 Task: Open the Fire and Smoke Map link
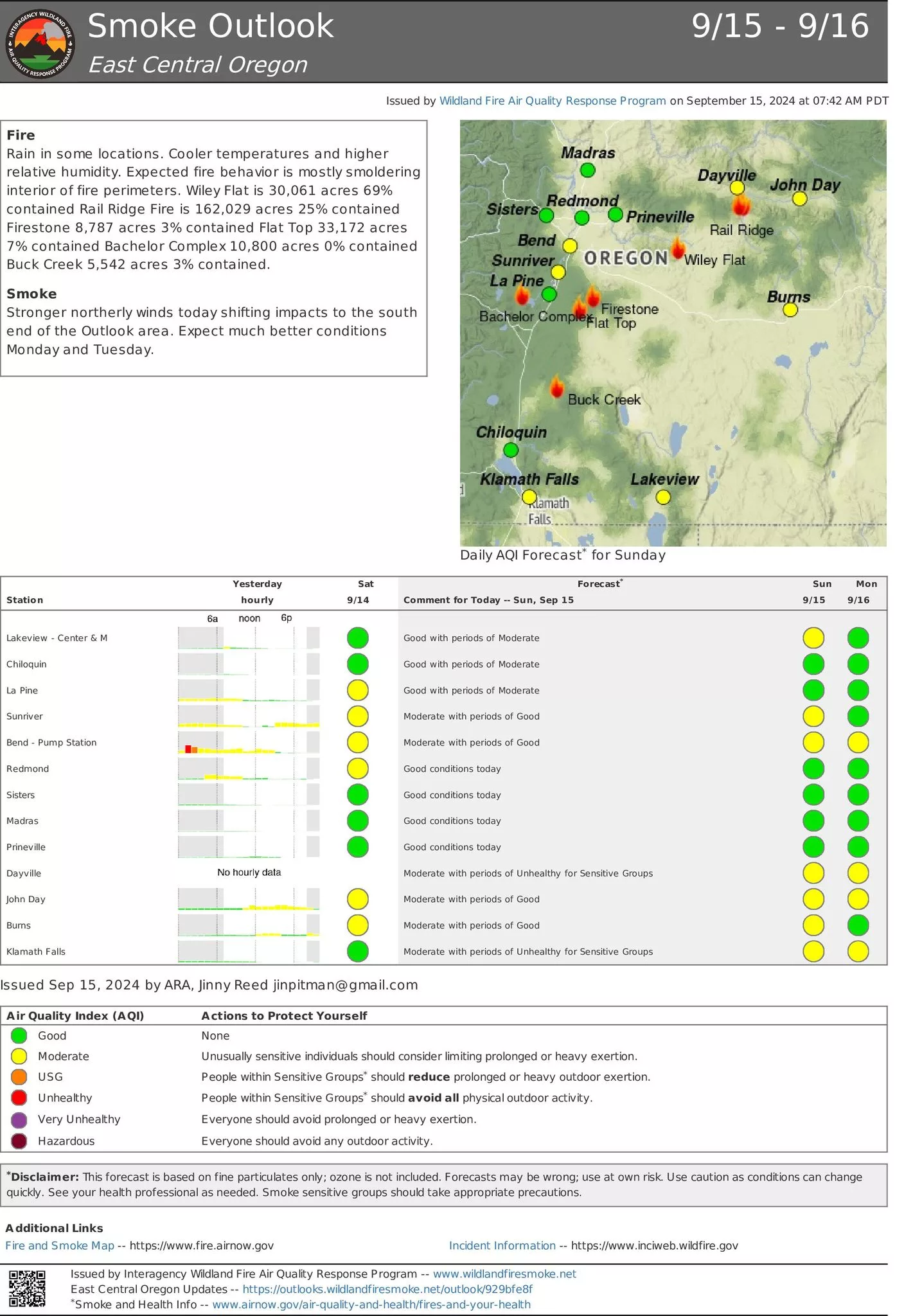(x=60, y=1245)
